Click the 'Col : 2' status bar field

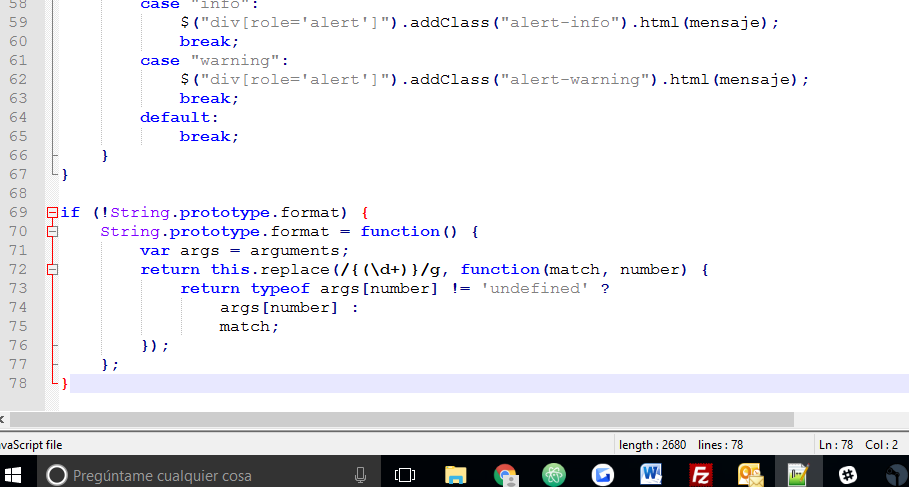[881, 445]
